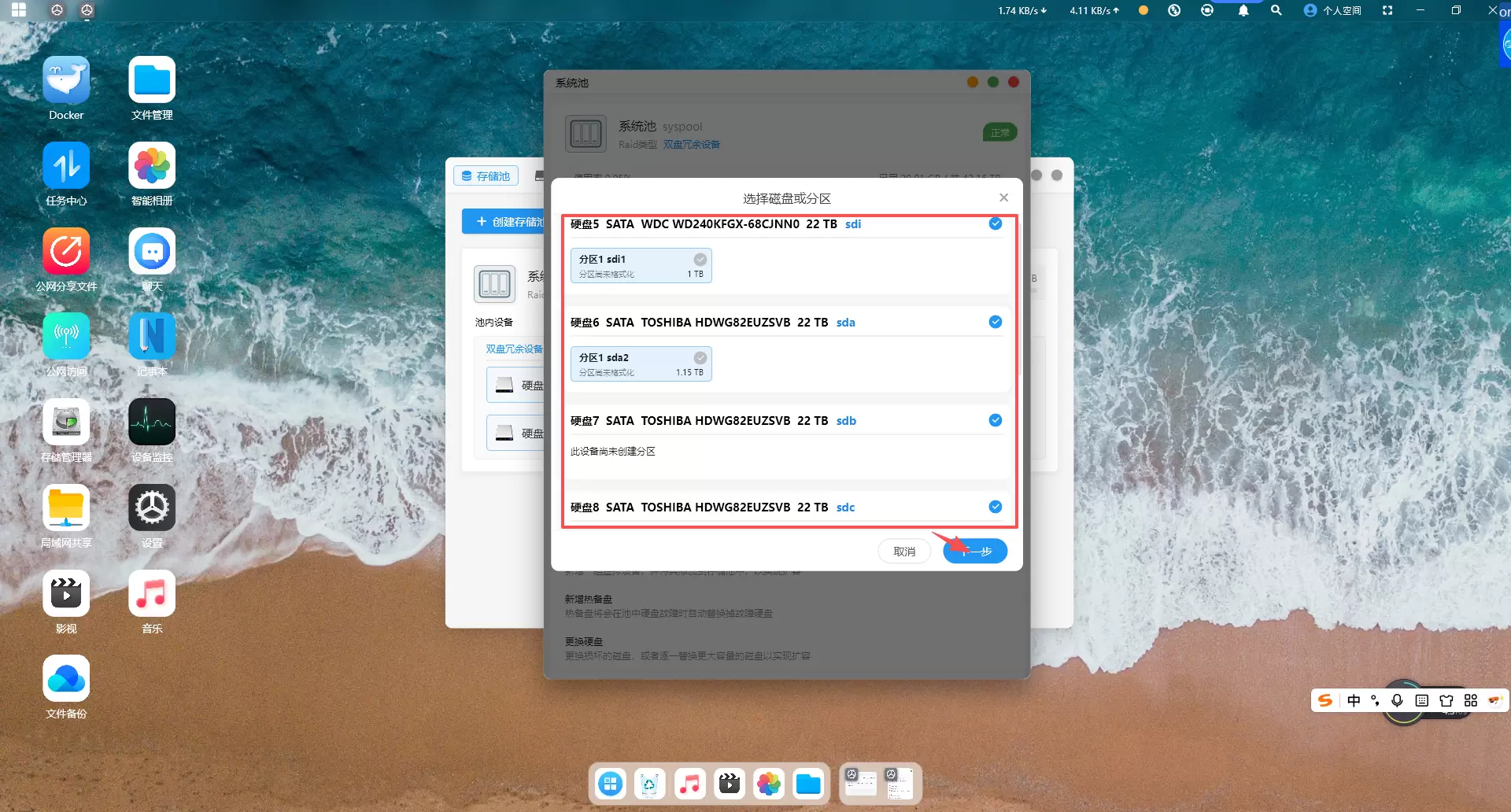Launch the 任务中心 task center app
Image resolution: width=1511 pixels, height=812 pixels.
click(66, 166)
